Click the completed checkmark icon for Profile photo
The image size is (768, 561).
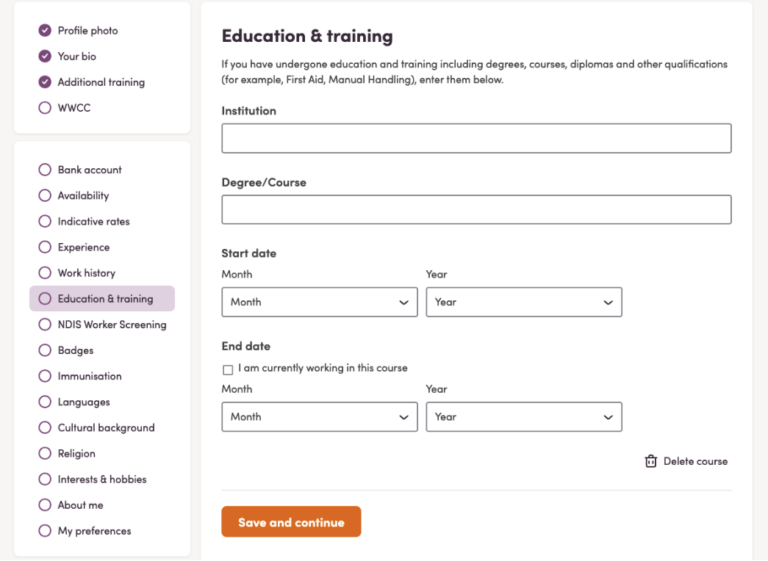coord(44,31)
